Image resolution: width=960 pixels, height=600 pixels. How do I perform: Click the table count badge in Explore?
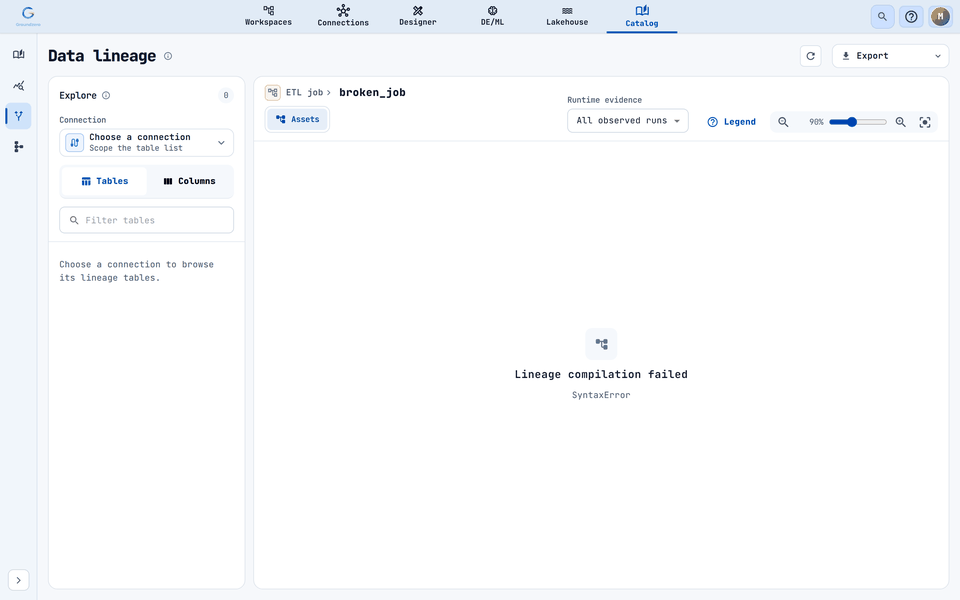pos(226,96)
